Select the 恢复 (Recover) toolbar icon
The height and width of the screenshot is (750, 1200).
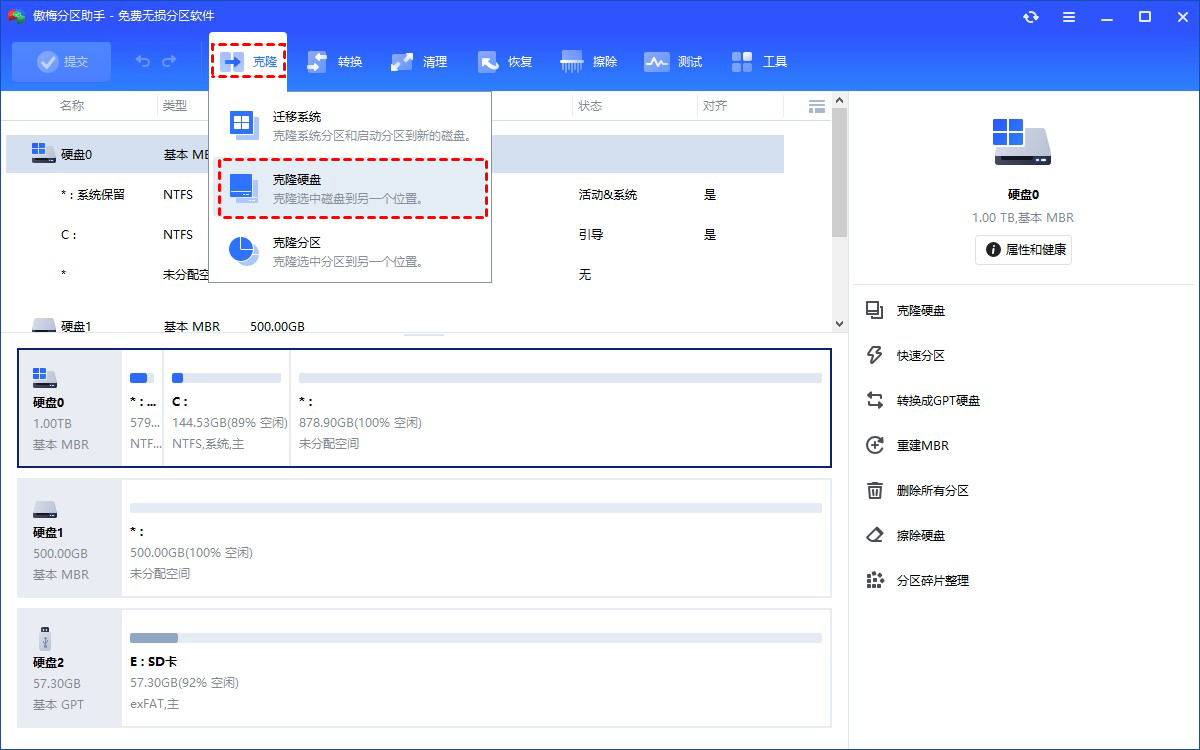pos(504,61)
